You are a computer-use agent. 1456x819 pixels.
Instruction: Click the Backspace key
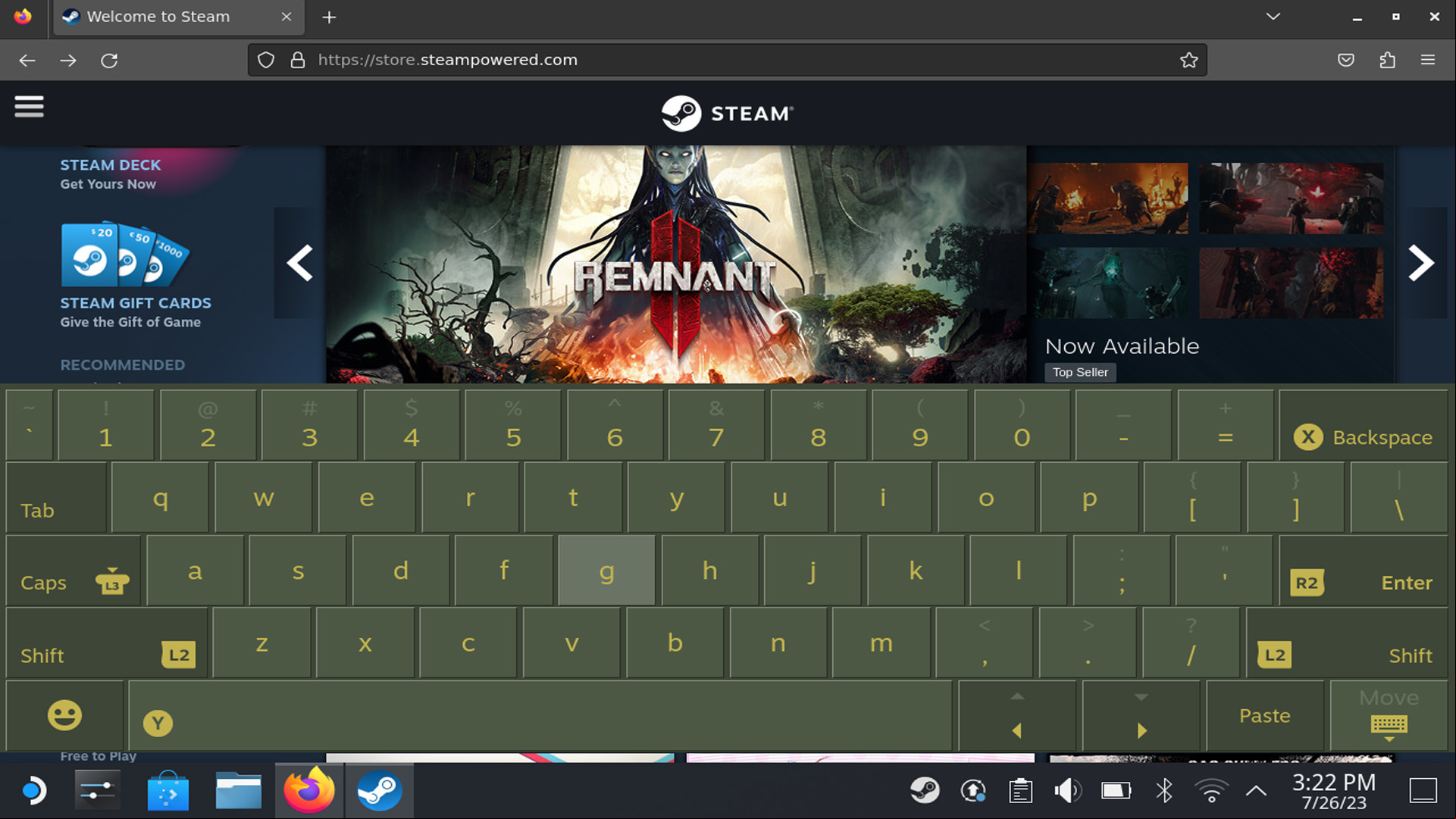point(1363,425)
